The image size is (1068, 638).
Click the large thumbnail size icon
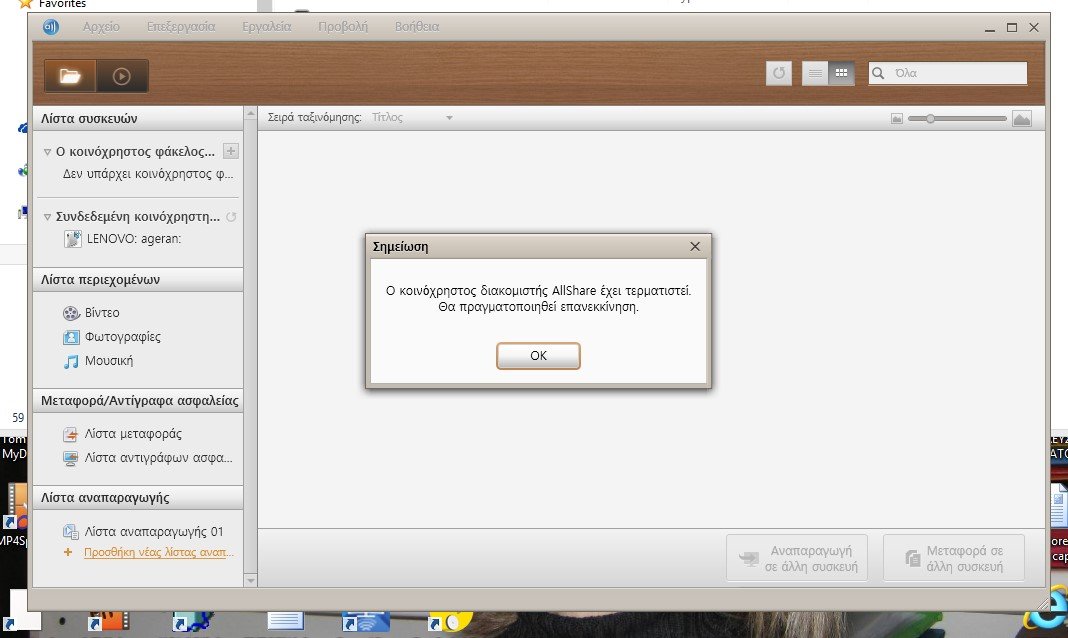pyautogui.click(x=1022, y=118)
